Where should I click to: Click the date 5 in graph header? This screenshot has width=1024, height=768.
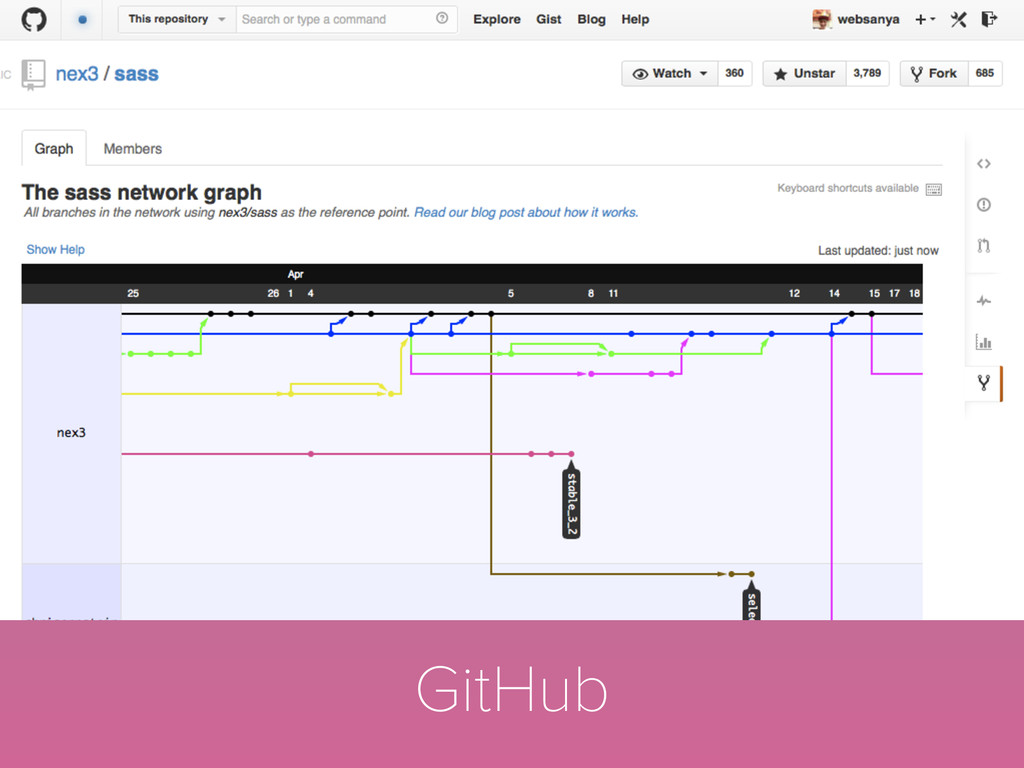click(511, 293)
